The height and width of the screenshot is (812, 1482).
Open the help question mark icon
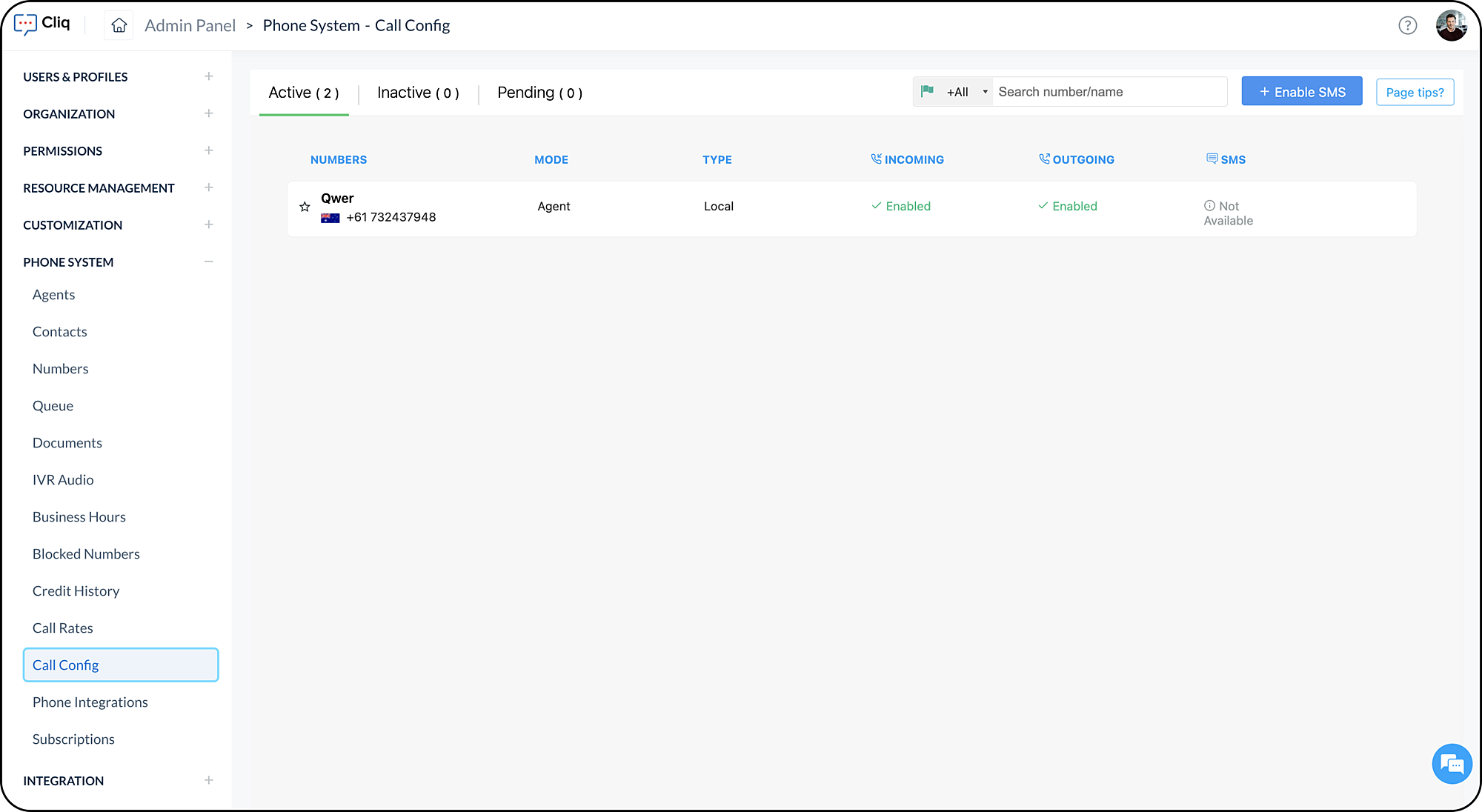(1407, 26)
